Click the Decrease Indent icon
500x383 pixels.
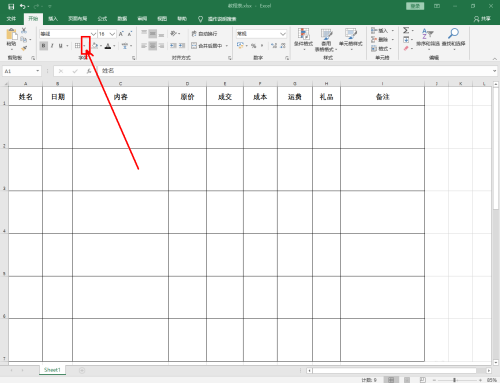click(173, 46)
